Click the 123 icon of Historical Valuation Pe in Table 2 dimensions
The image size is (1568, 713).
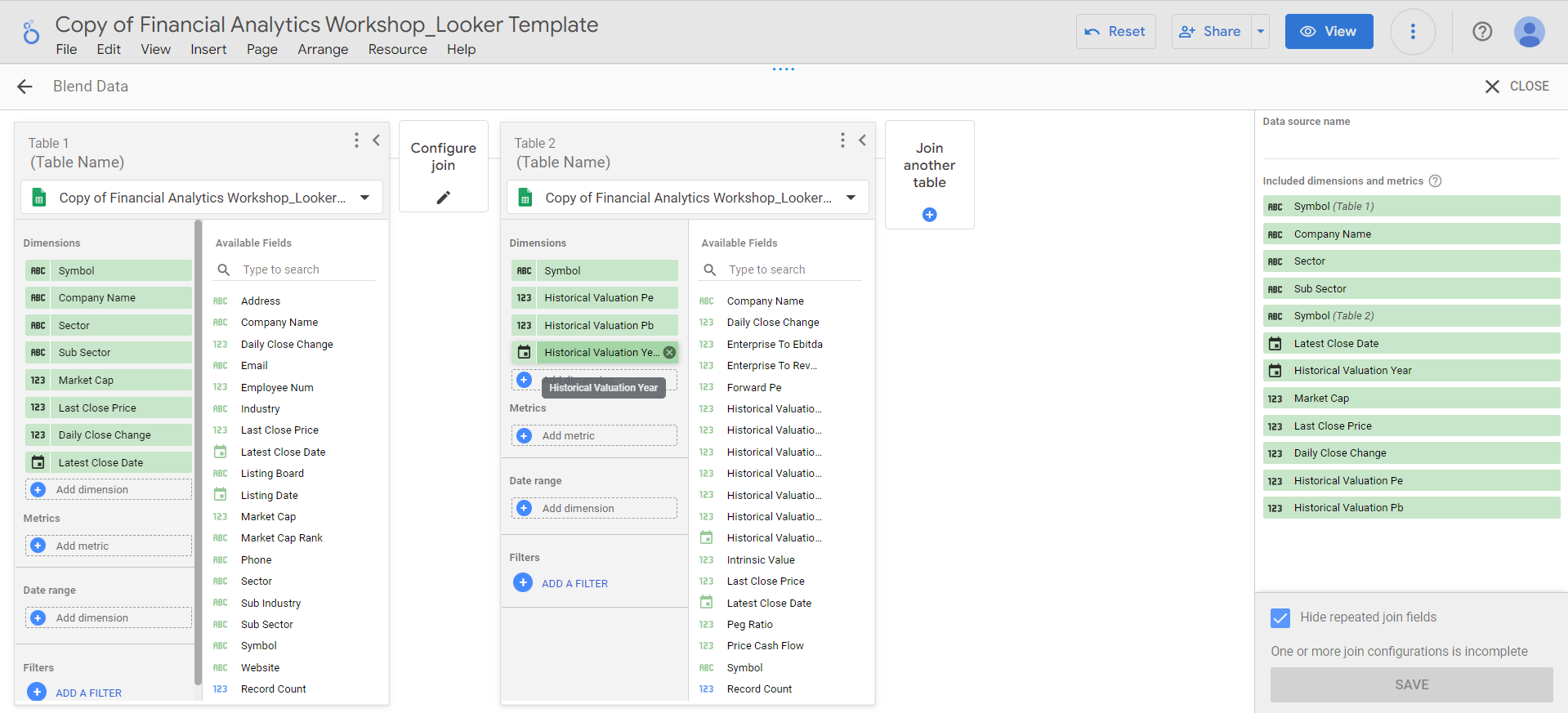coord(525,298)
